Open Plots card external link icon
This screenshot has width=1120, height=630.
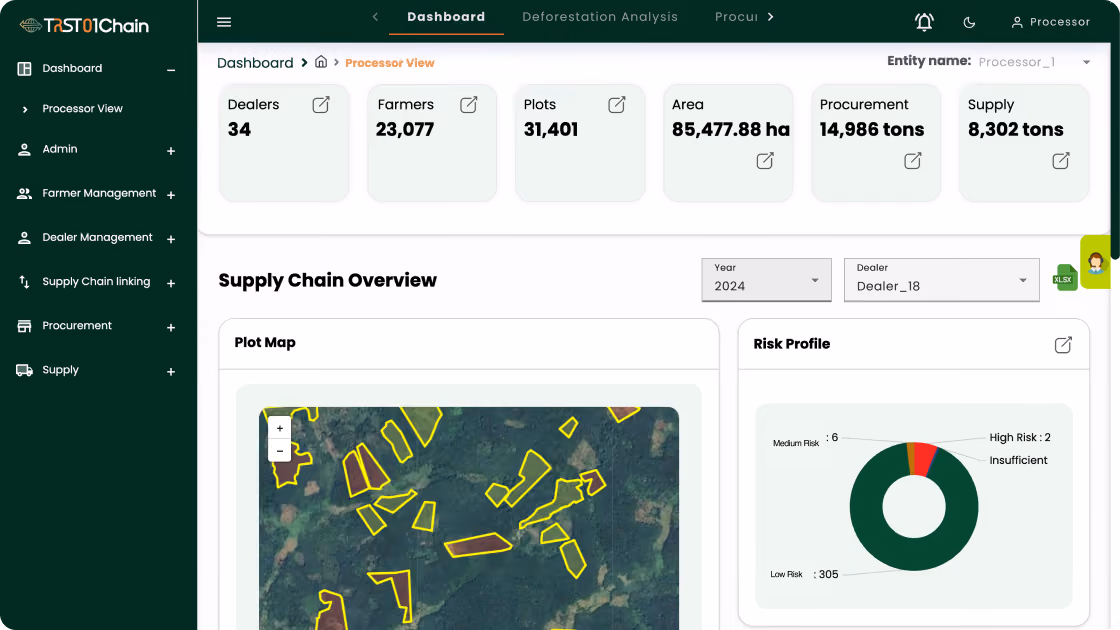click(616, 105)
